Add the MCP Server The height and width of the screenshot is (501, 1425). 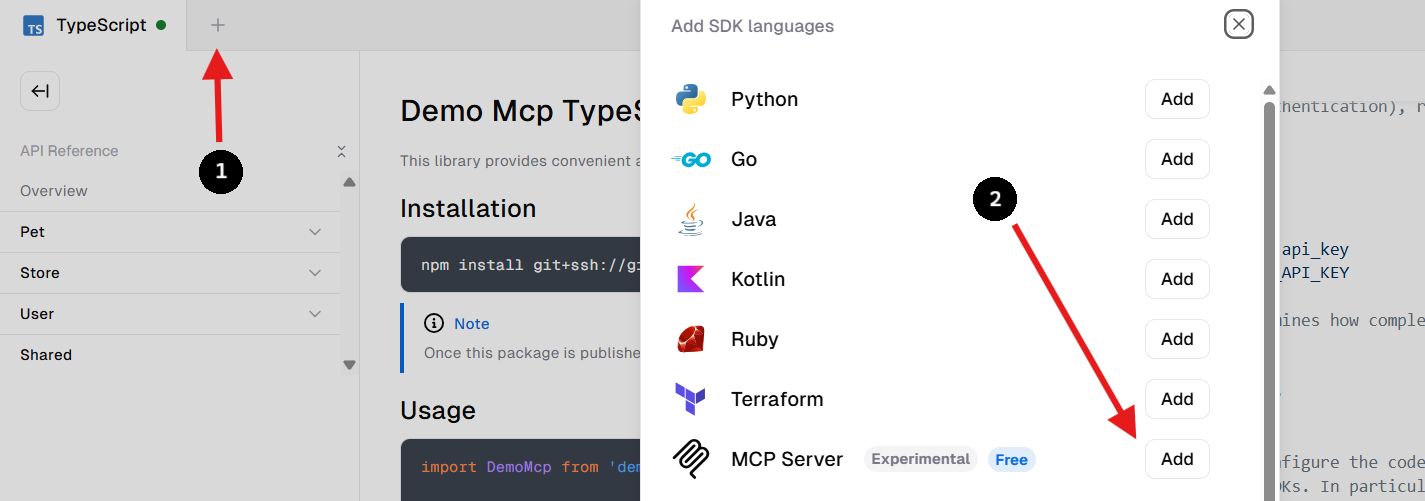(1177, 459)
